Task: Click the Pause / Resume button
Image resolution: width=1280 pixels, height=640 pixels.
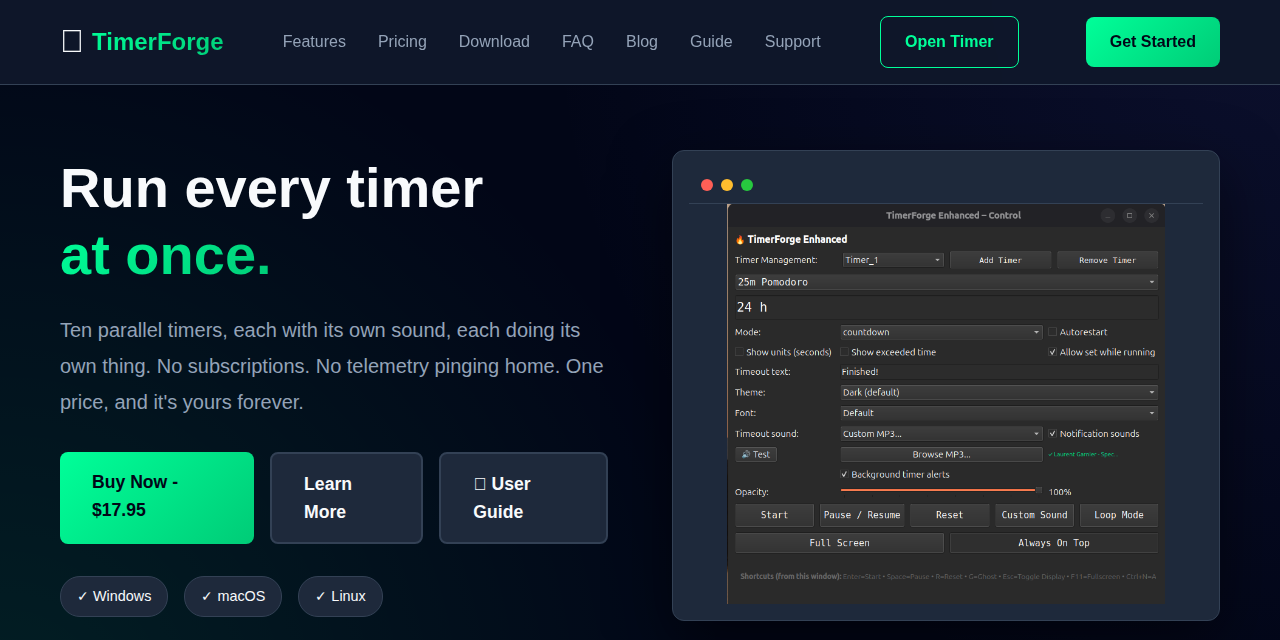Action: pyautogui.click(x=862, y=515)
